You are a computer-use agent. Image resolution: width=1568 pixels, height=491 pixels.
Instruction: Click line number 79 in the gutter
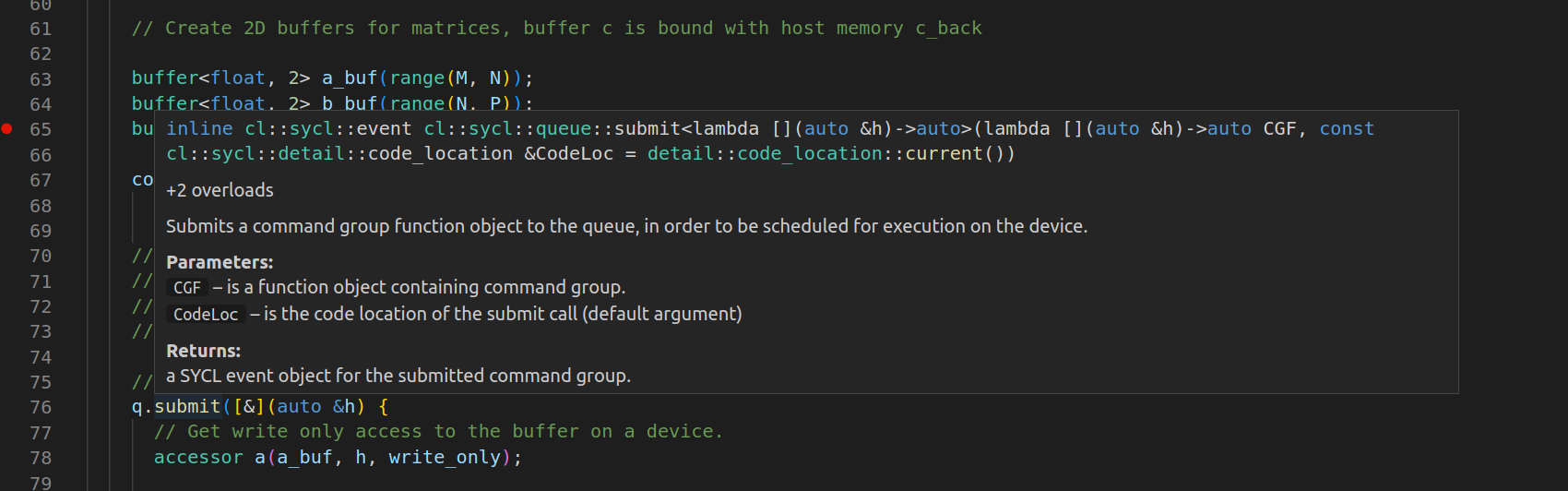tap(41, 482)
